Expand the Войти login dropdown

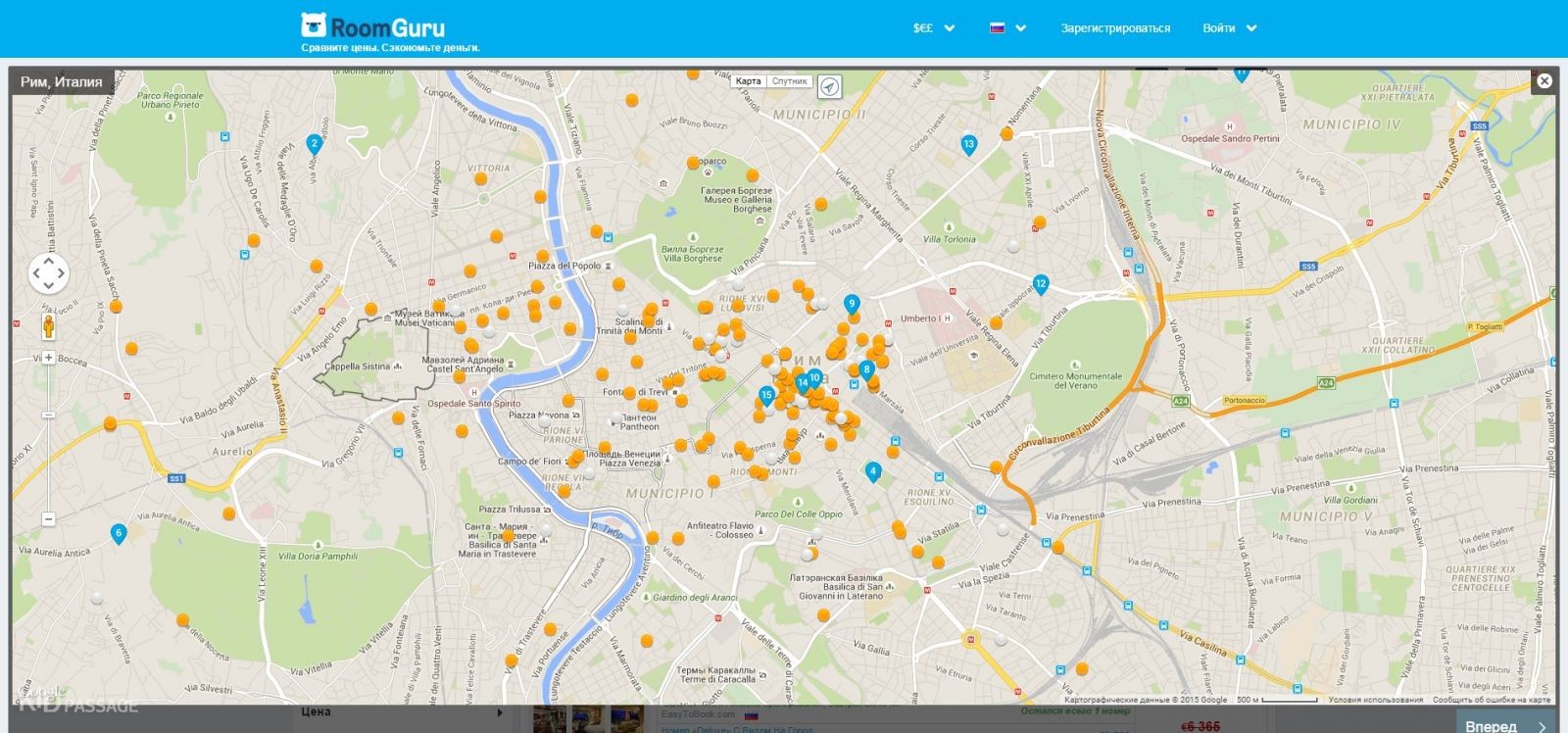[1229, 28]
